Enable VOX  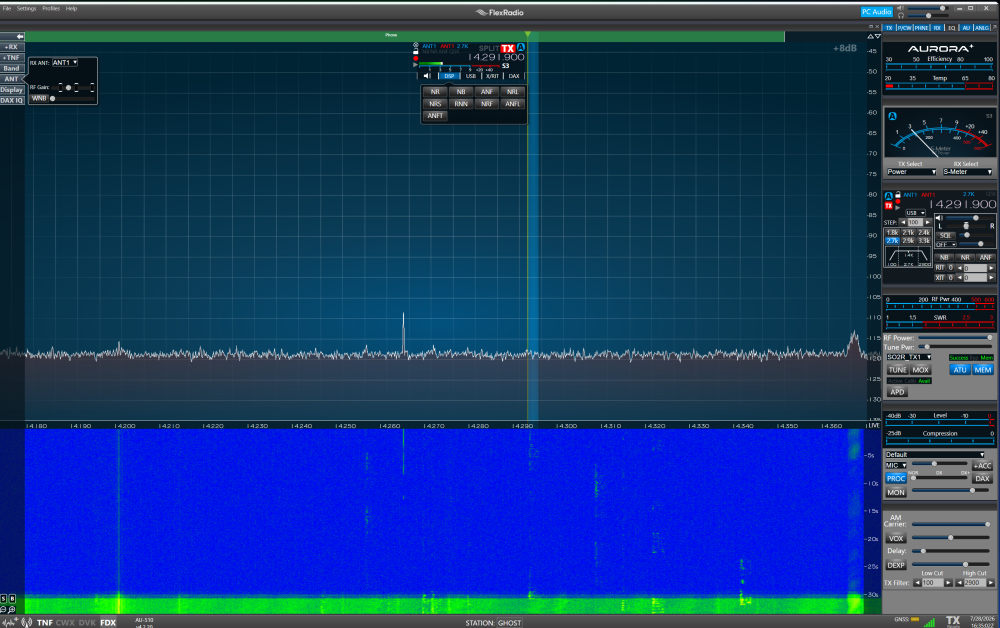pyautogui.click(x=895, y=538)
